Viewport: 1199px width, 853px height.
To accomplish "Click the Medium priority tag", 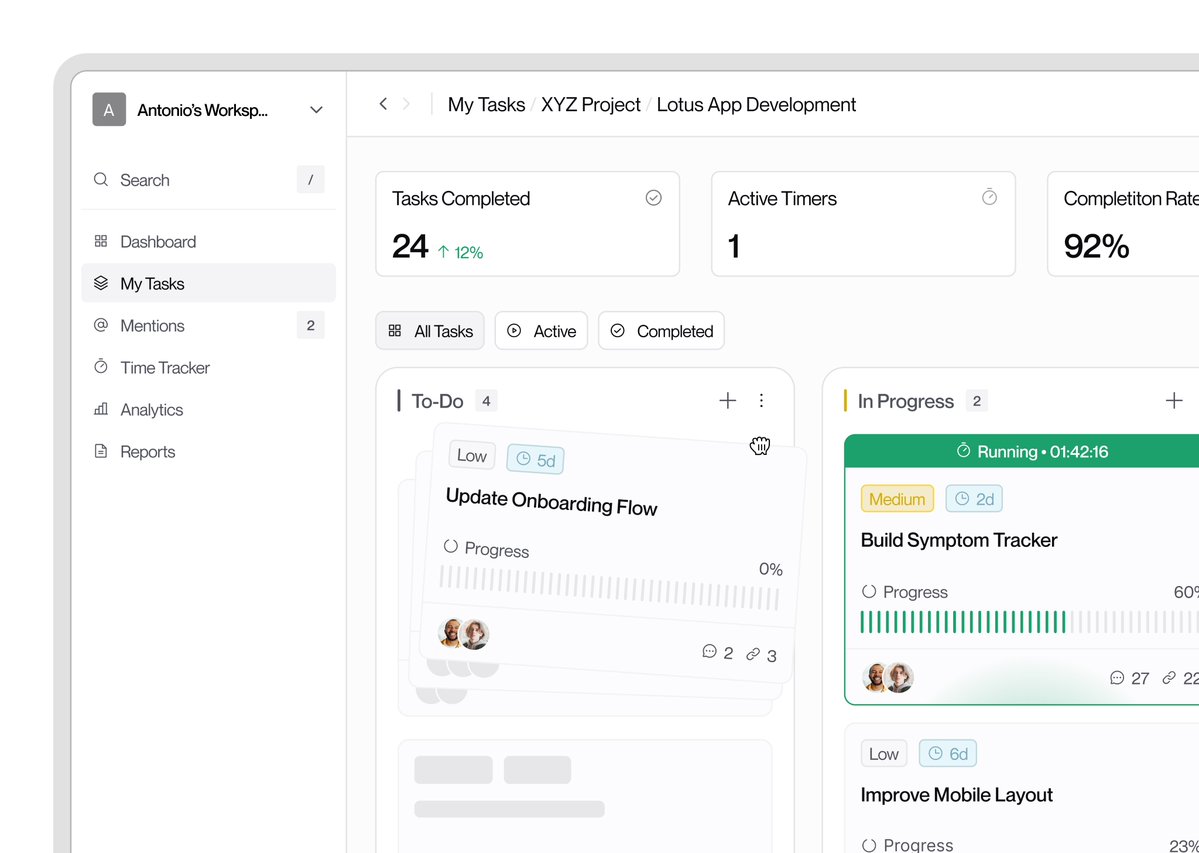I will click(897, 499).
